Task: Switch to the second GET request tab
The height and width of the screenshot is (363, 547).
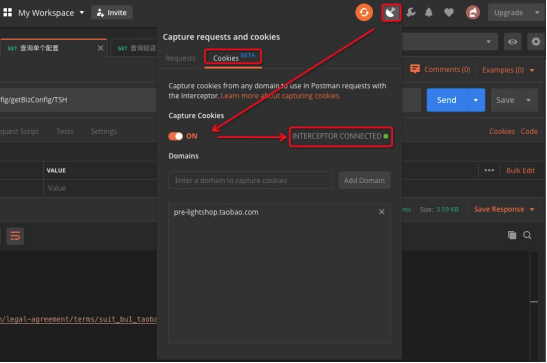Action: [x=135, y=48]
